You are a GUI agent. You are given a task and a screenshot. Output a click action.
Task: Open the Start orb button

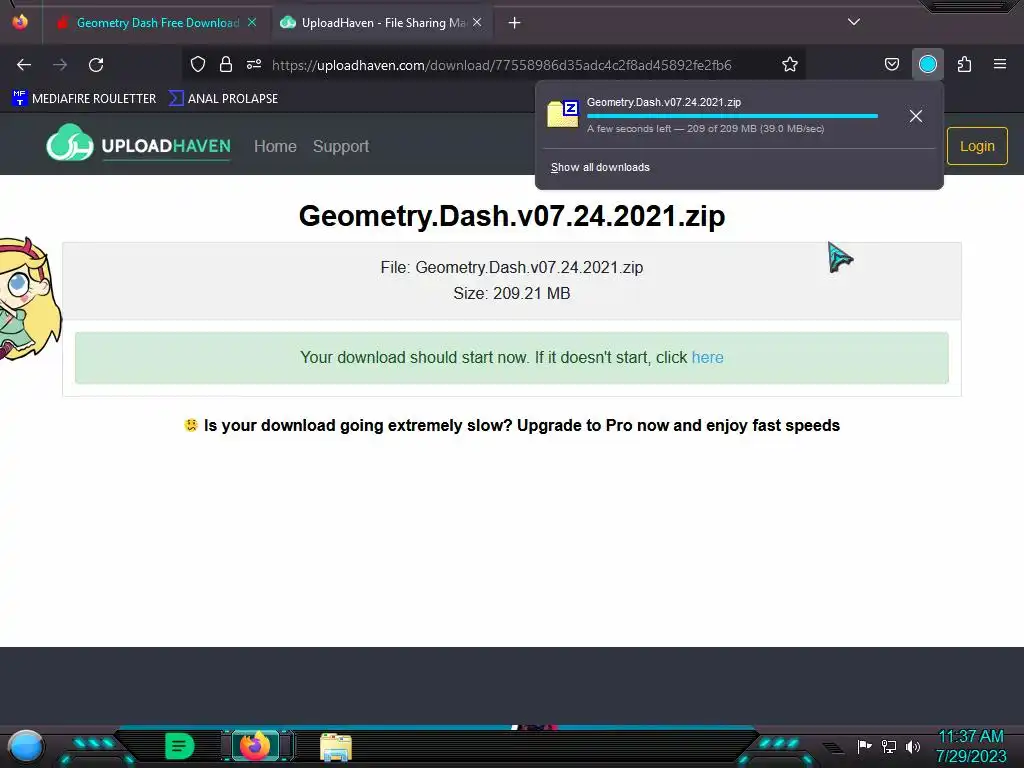[25, 746]
